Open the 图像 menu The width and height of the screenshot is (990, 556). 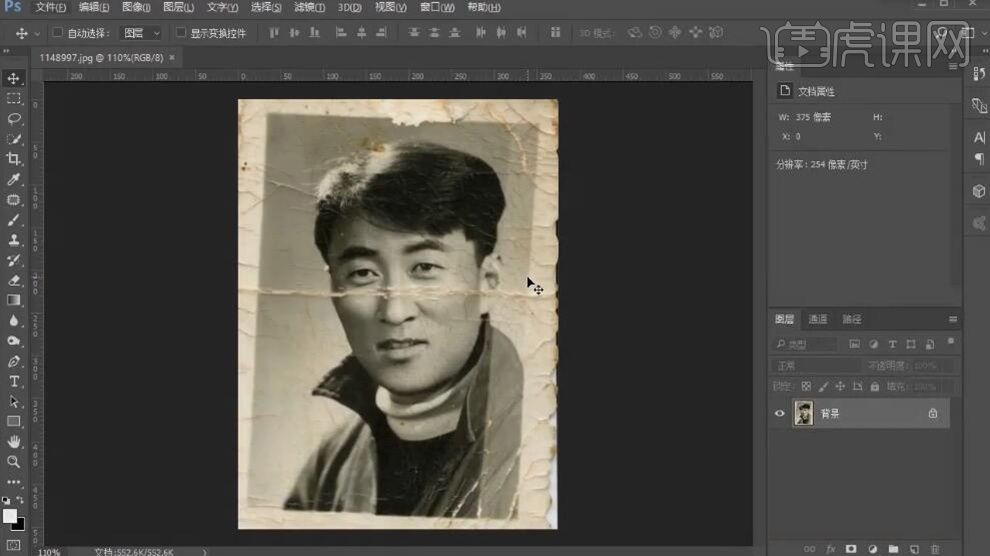point(136,7)
